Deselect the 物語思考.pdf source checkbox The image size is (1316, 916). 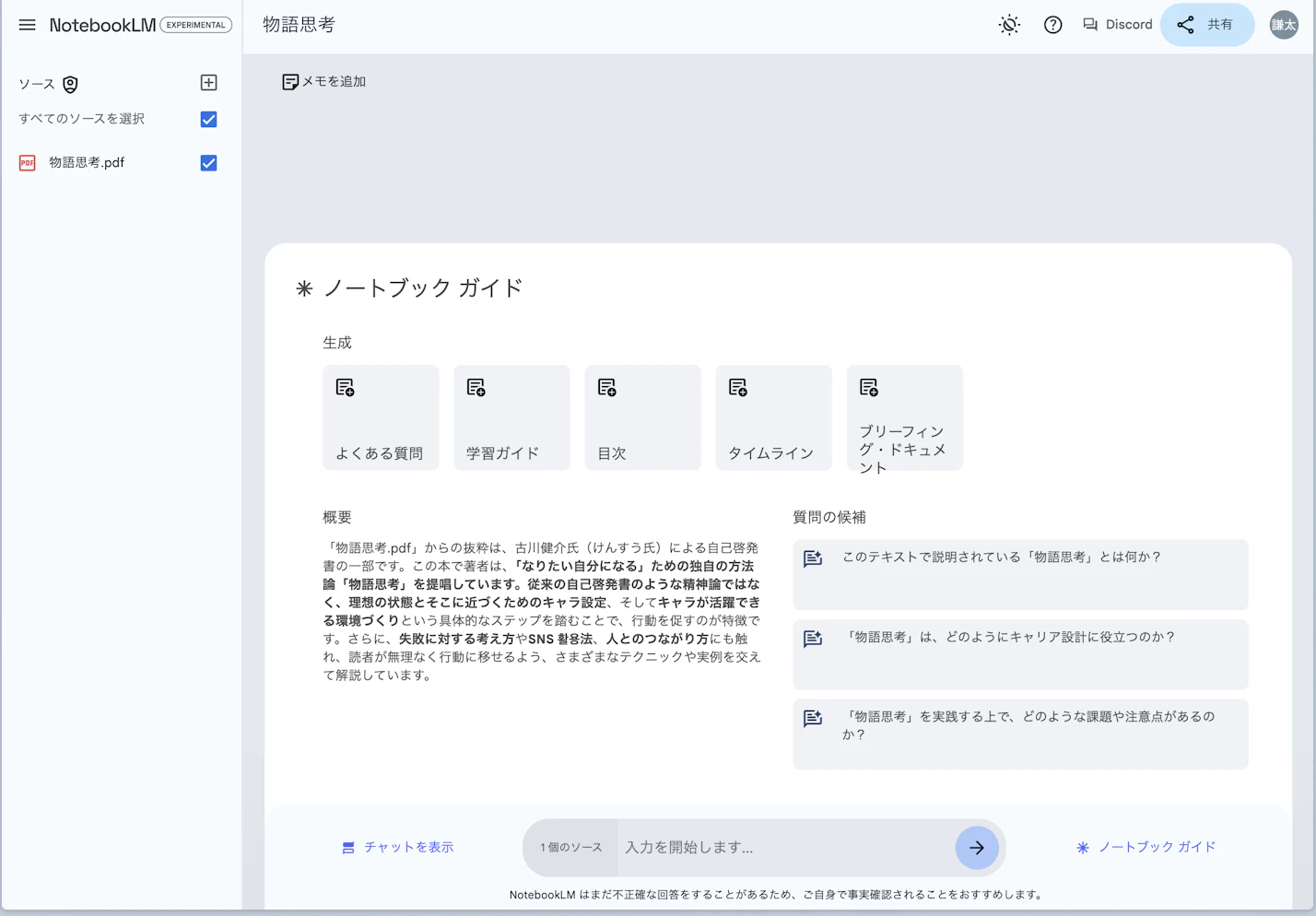[x=207, y=162]
